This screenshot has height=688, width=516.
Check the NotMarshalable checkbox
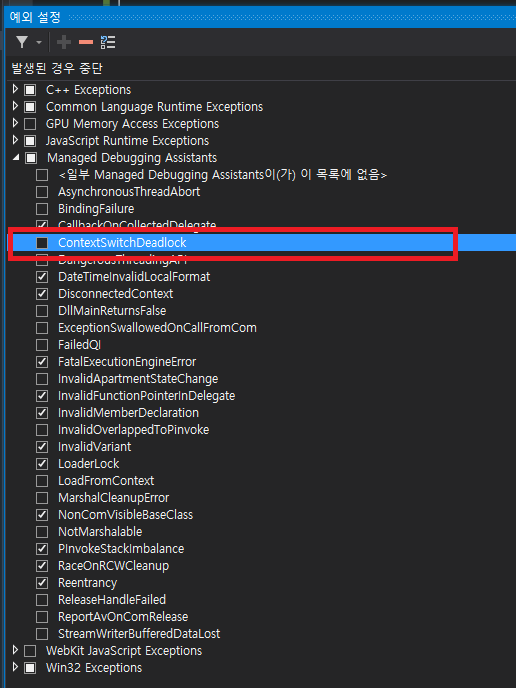(x=42, y=532)
